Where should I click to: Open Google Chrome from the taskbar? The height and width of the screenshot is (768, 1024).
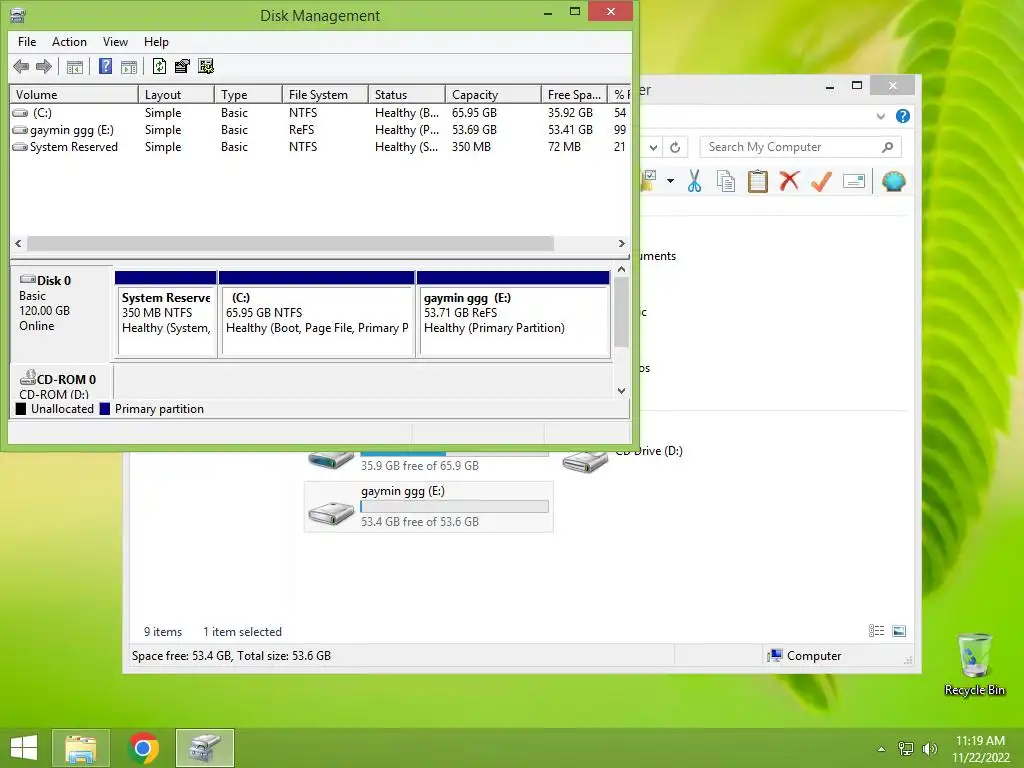[143, 748]
